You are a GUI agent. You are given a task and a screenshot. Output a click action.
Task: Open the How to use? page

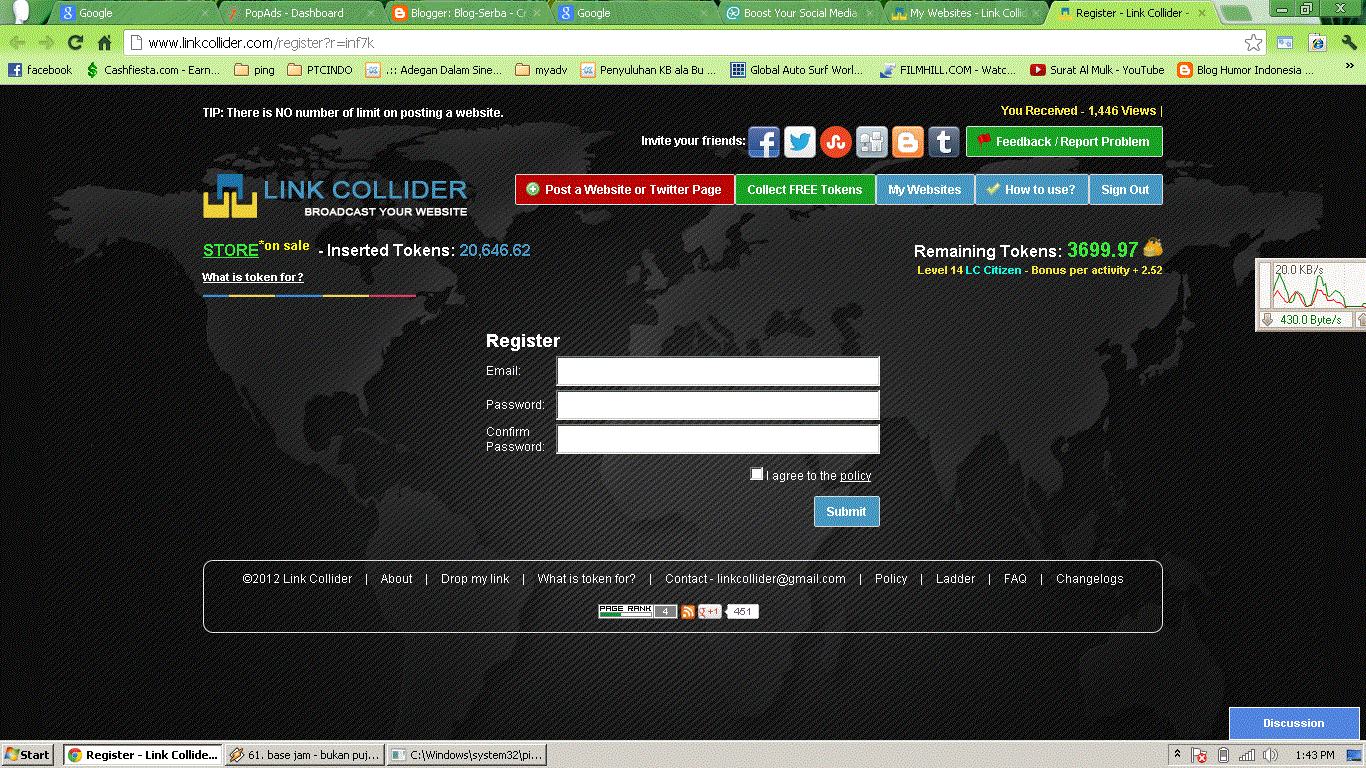click(1032, 190)
